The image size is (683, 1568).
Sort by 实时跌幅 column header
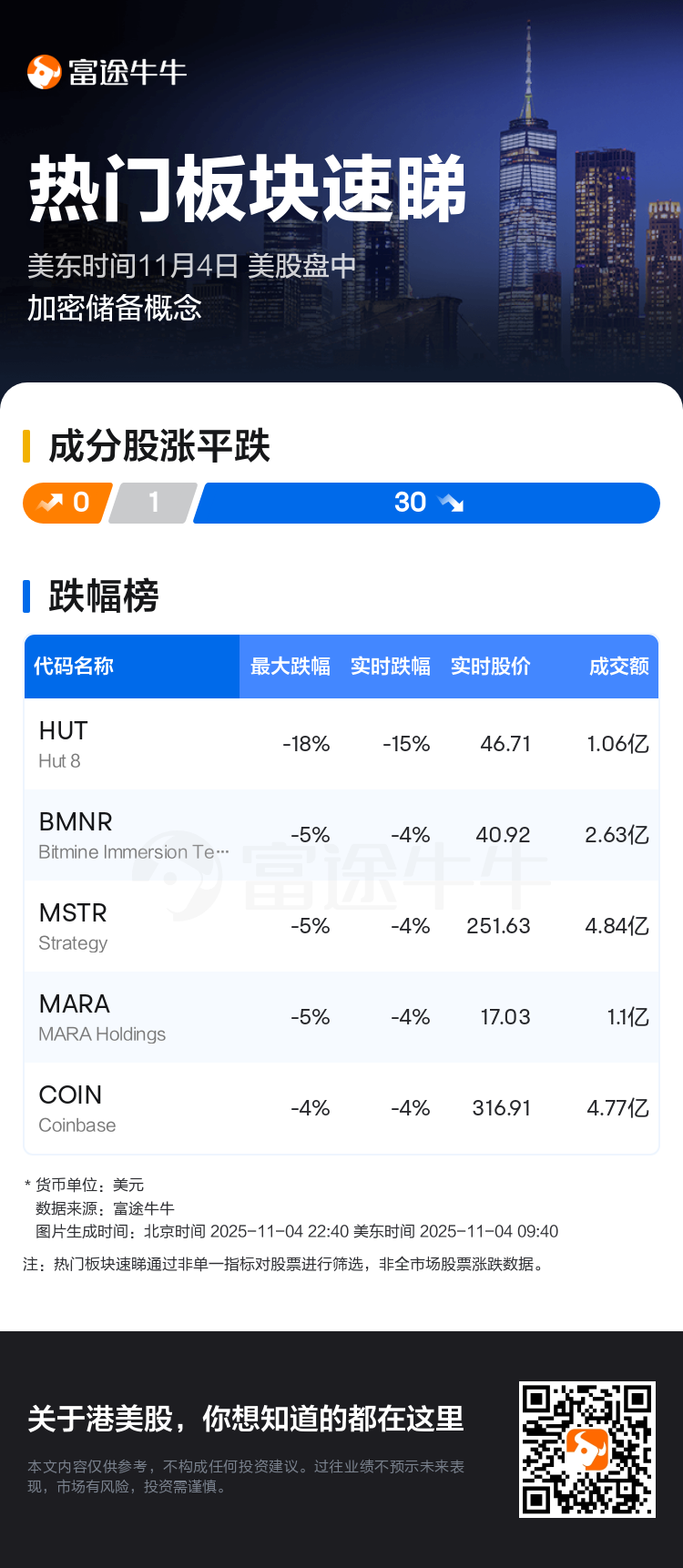[390, 667]
